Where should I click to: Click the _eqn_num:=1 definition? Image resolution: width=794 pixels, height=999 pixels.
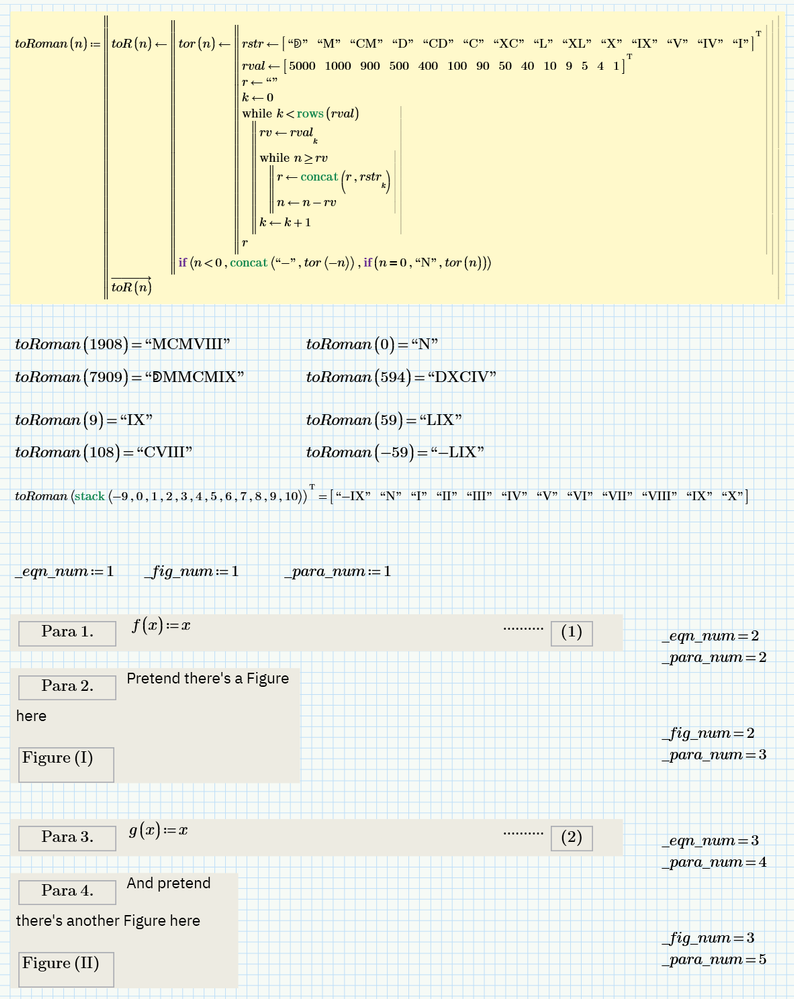[65, 571]
